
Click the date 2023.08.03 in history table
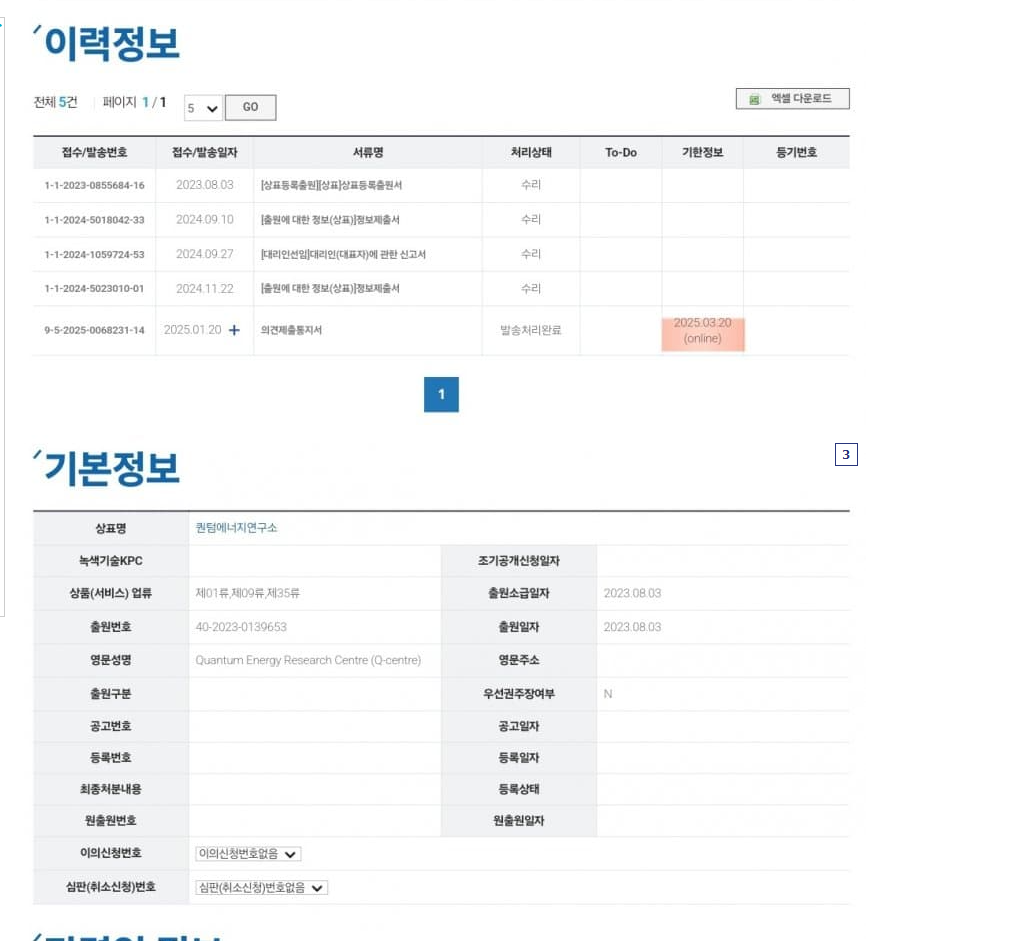click(x=205, y=185)
